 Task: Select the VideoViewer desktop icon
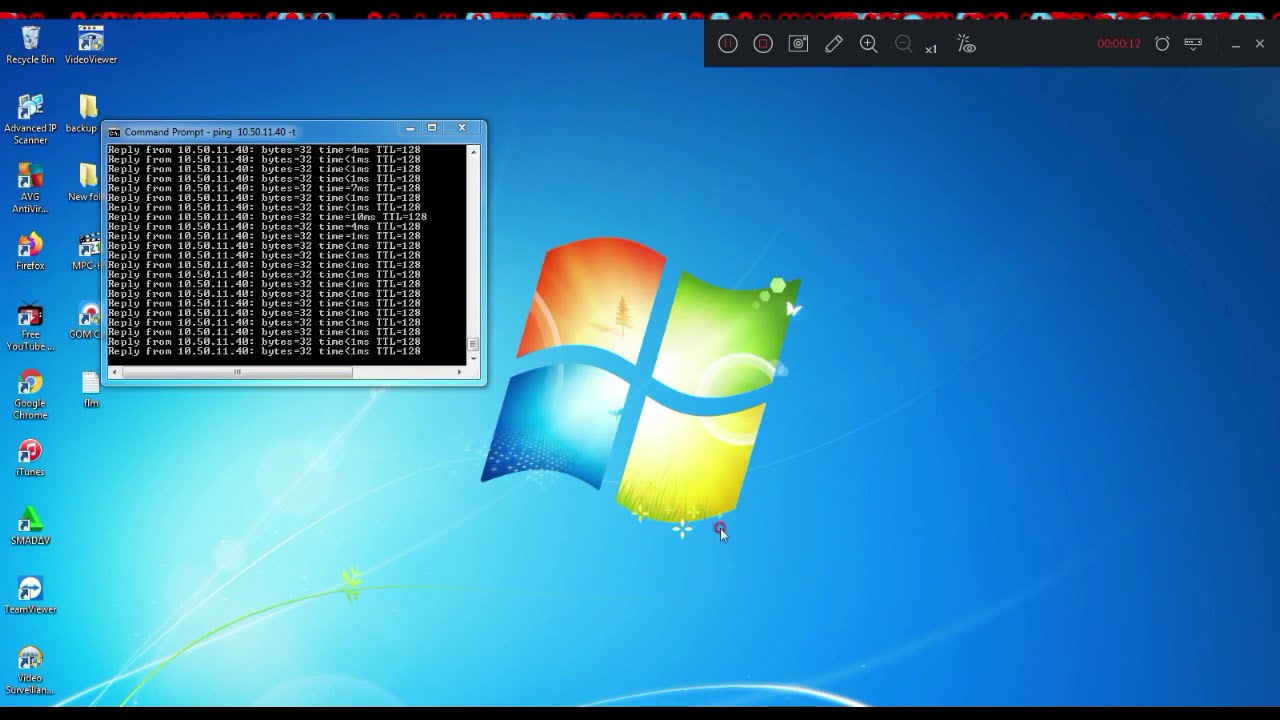[x=91, y=45]
